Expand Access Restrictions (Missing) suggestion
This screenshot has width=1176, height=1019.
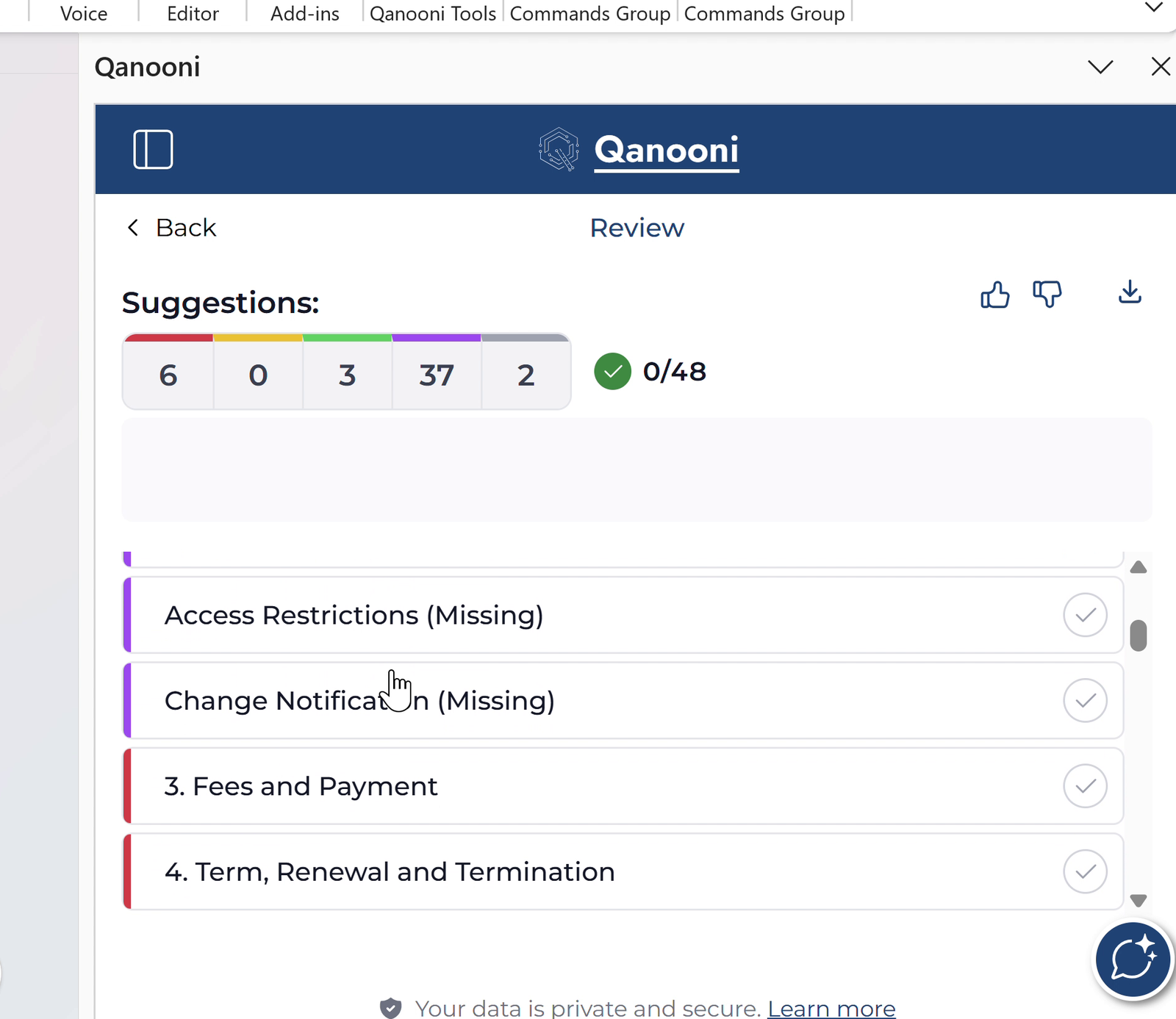[x=623, y=615]
